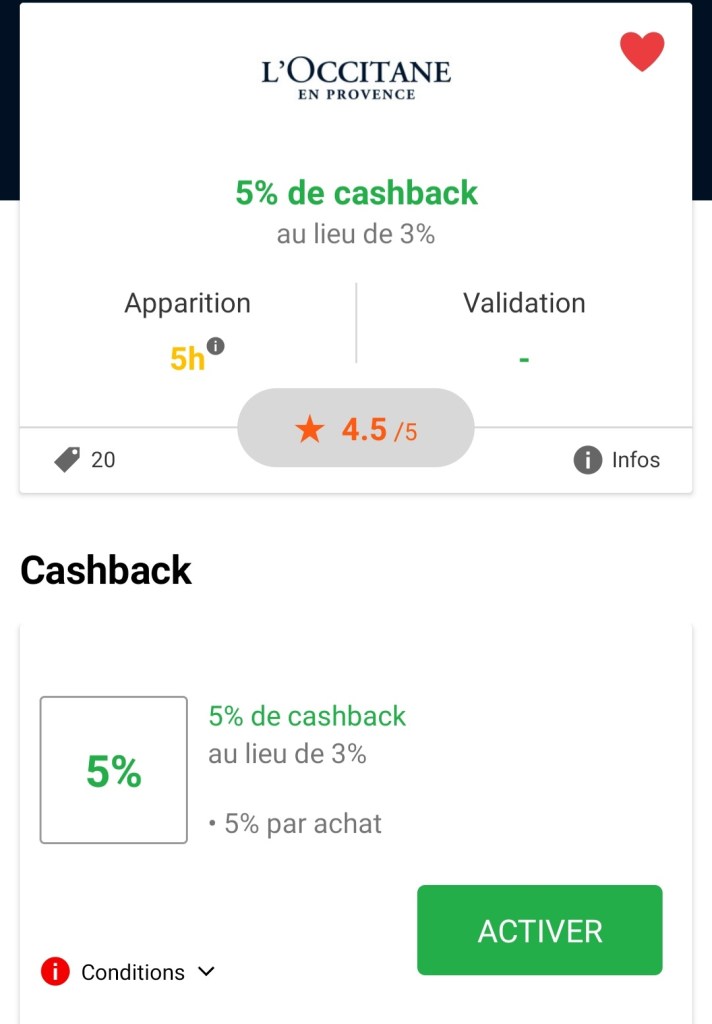Click the red Conditions info icon
This screenshot has height=1024, width=712.
point(55,972)
